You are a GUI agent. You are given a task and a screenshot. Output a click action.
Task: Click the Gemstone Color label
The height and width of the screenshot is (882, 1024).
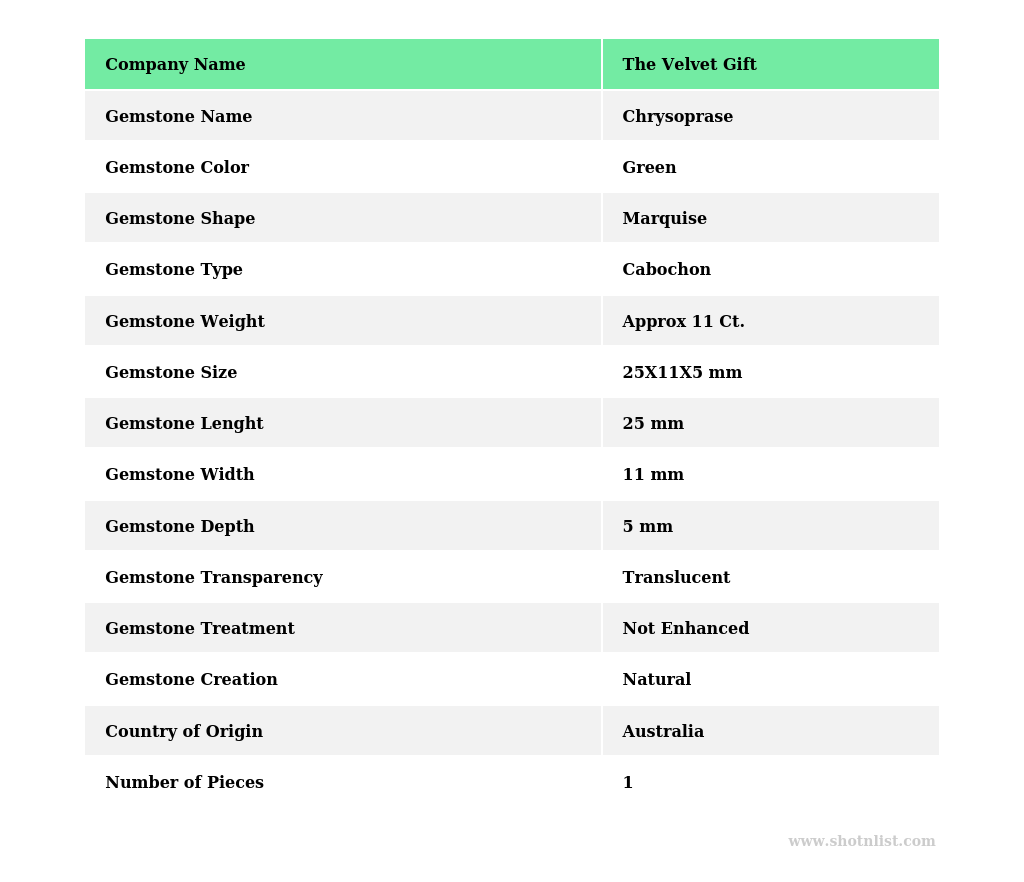177,168
